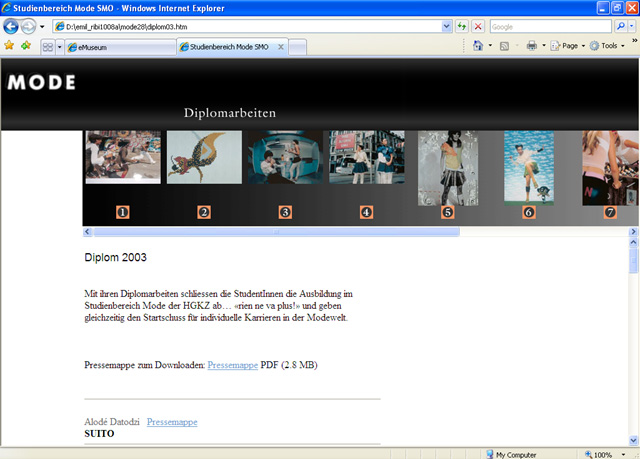The image size is (640, 459).
Task: Switch to the eMuseum tab
Action: pos(120,47)
